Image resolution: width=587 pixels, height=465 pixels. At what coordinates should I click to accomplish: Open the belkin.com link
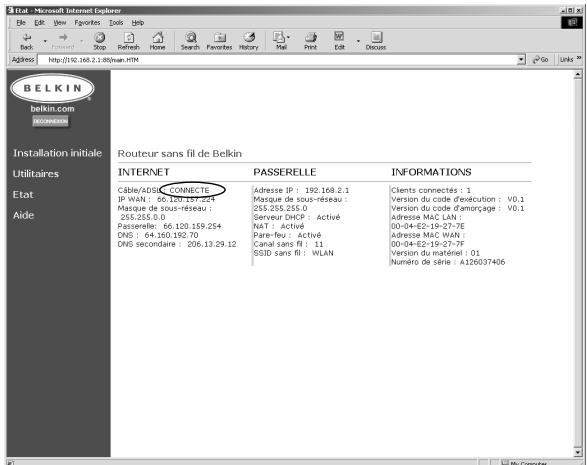pyautogui.click(x=52, y=109)
